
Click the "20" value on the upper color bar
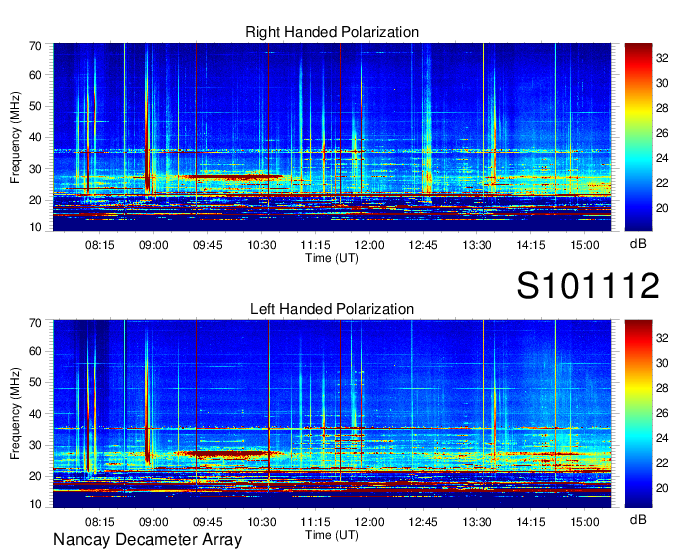[662, 208]
